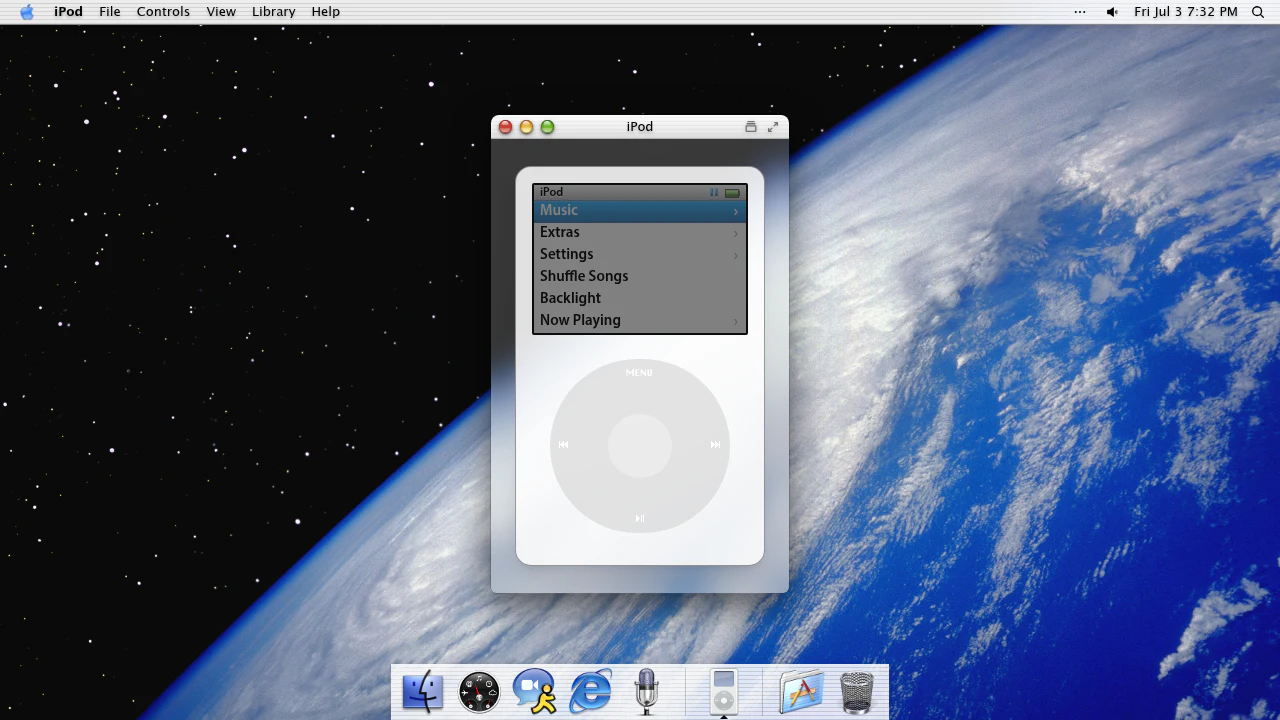
Task: Open Dashboard from the dock
Action: point(479,691)
